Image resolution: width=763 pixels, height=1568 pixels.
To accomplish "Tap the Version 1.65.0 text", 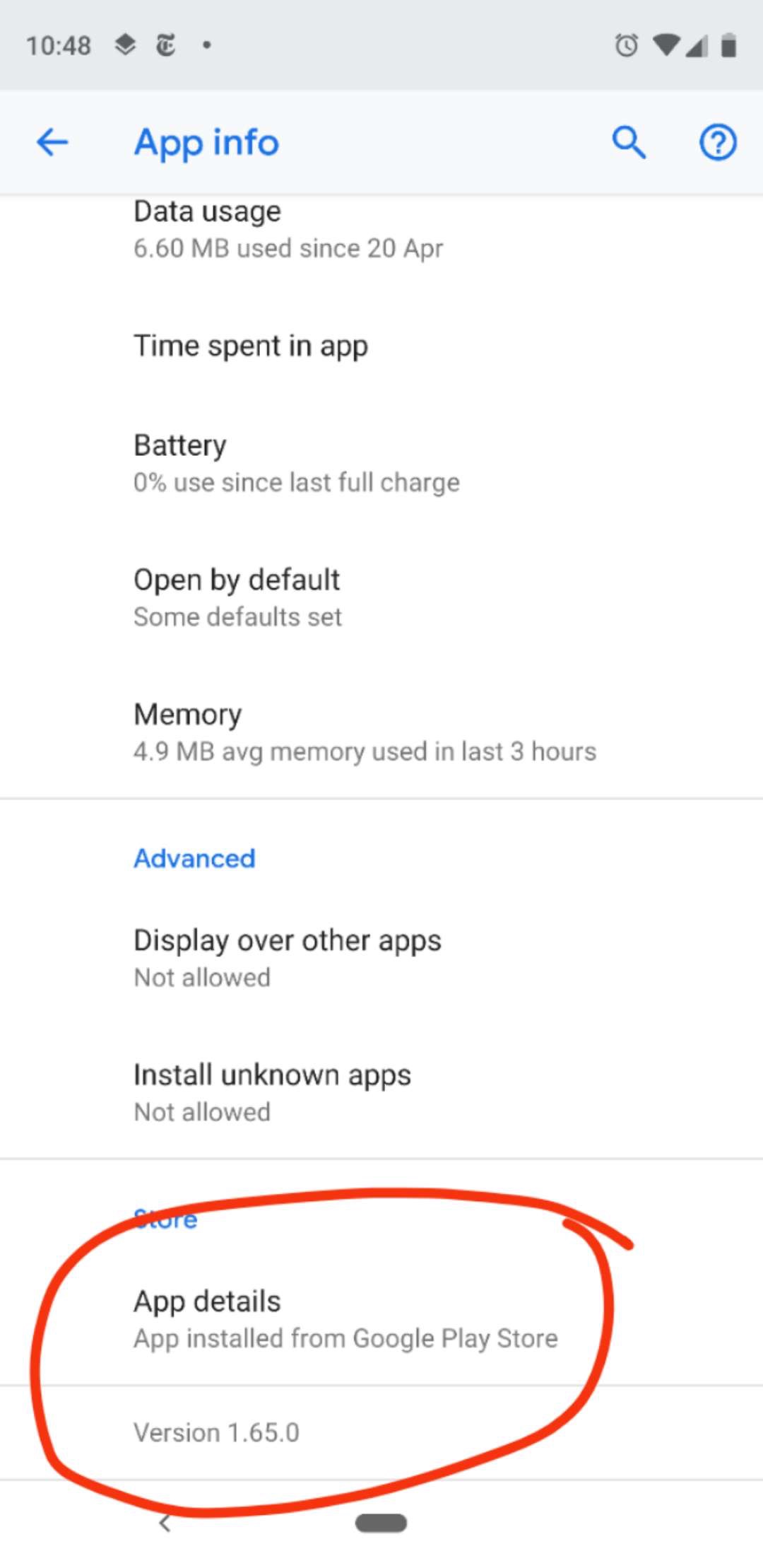I will tap(217, 1432).
